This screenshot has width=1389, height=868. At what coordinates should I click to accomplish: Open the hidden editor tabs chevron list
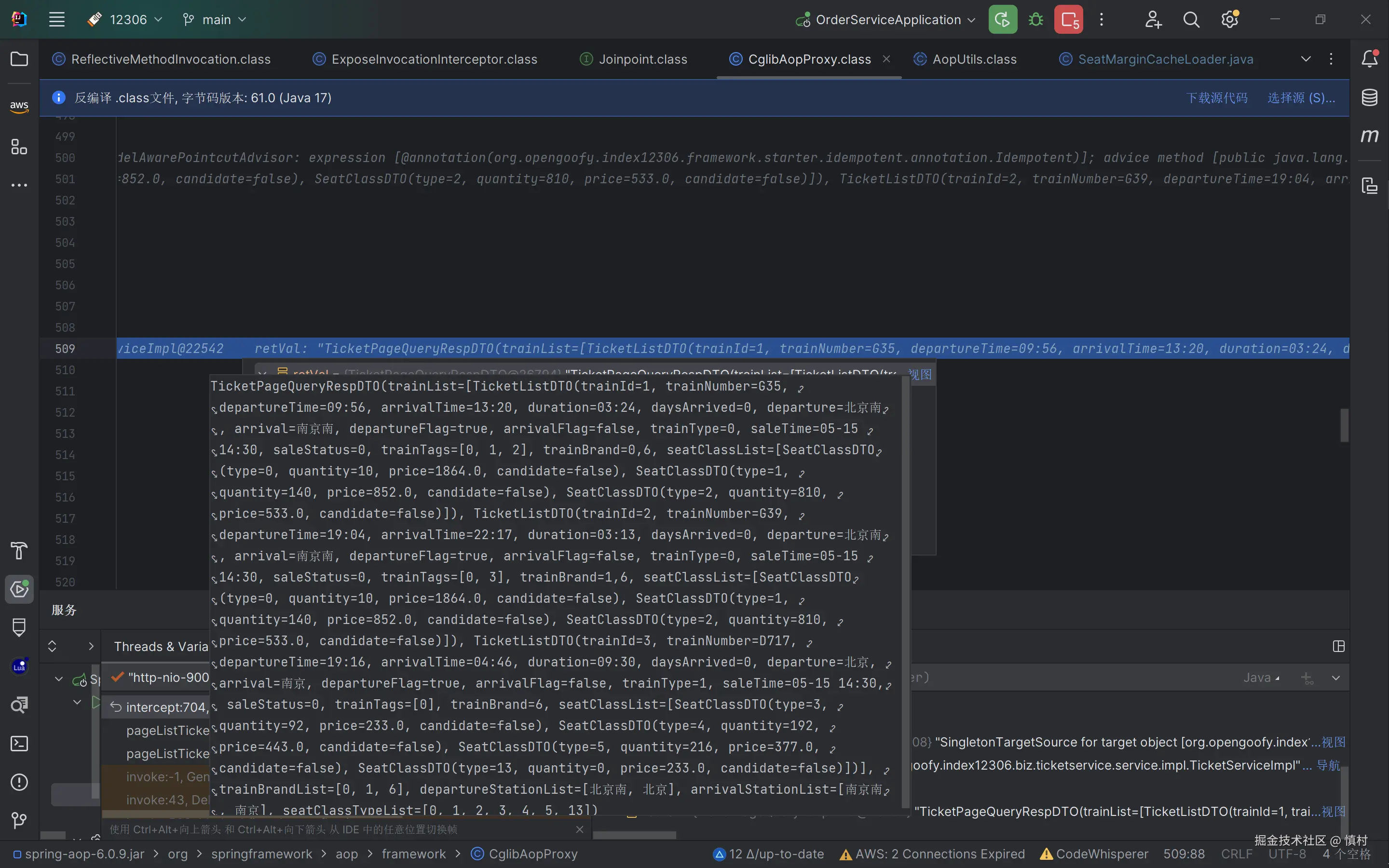coord(1306,59)
